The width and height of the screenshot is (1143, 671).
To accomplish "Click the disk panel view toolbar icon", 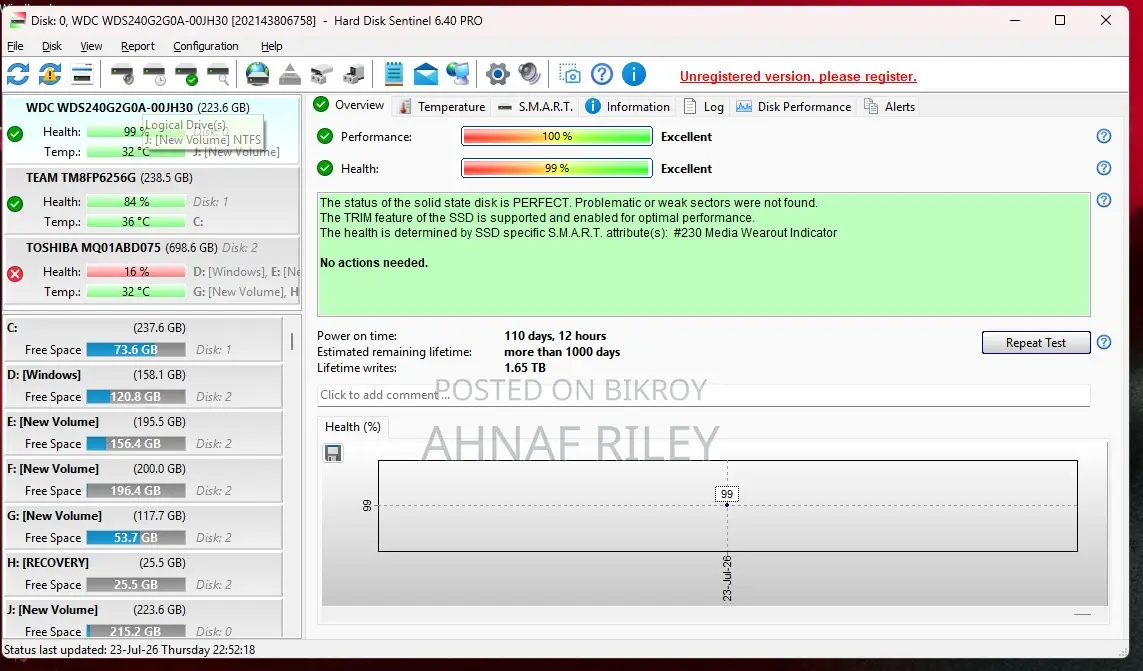I will click(x=82, y=74).
